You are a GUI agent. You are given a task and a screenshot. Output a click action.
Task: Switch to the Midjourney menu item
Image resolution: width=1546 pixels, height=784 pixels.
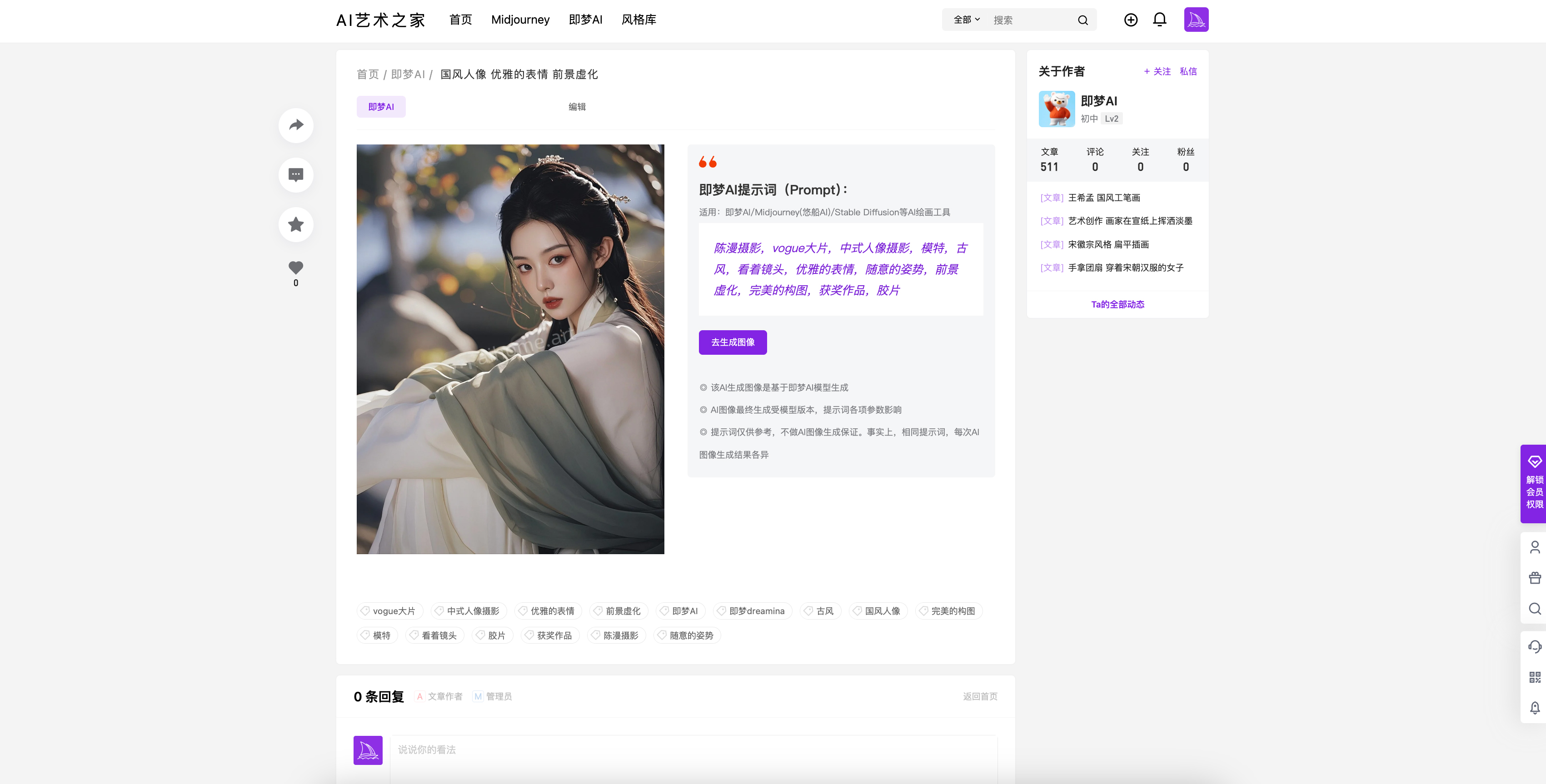[x=520, y=20]
